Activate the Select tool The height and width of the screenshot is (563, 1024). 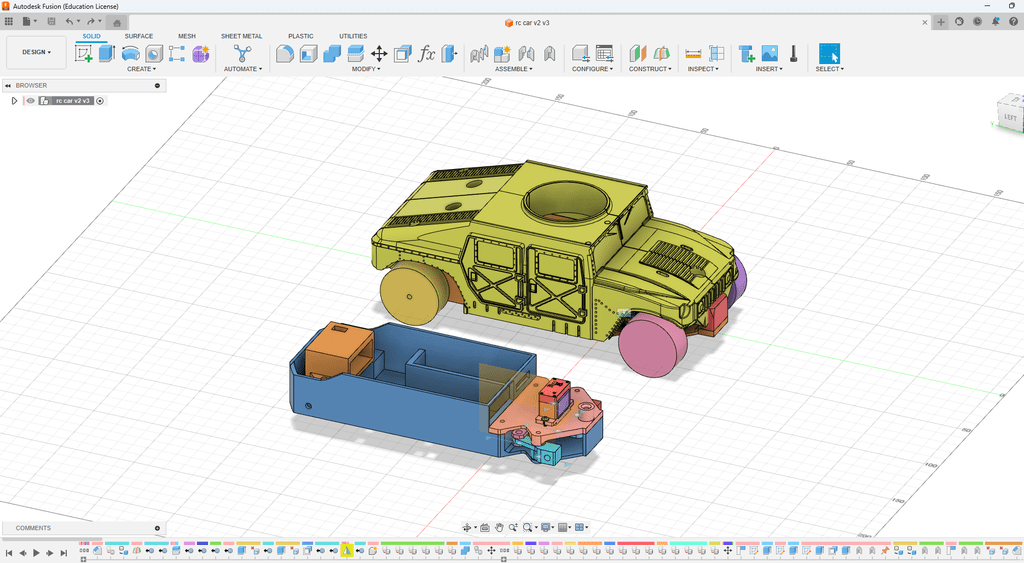(x=829, y=54)
